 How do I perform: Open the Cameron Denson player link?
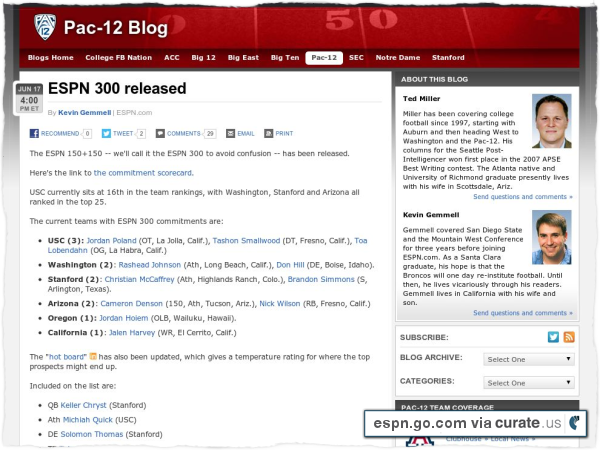click(132, 303)
